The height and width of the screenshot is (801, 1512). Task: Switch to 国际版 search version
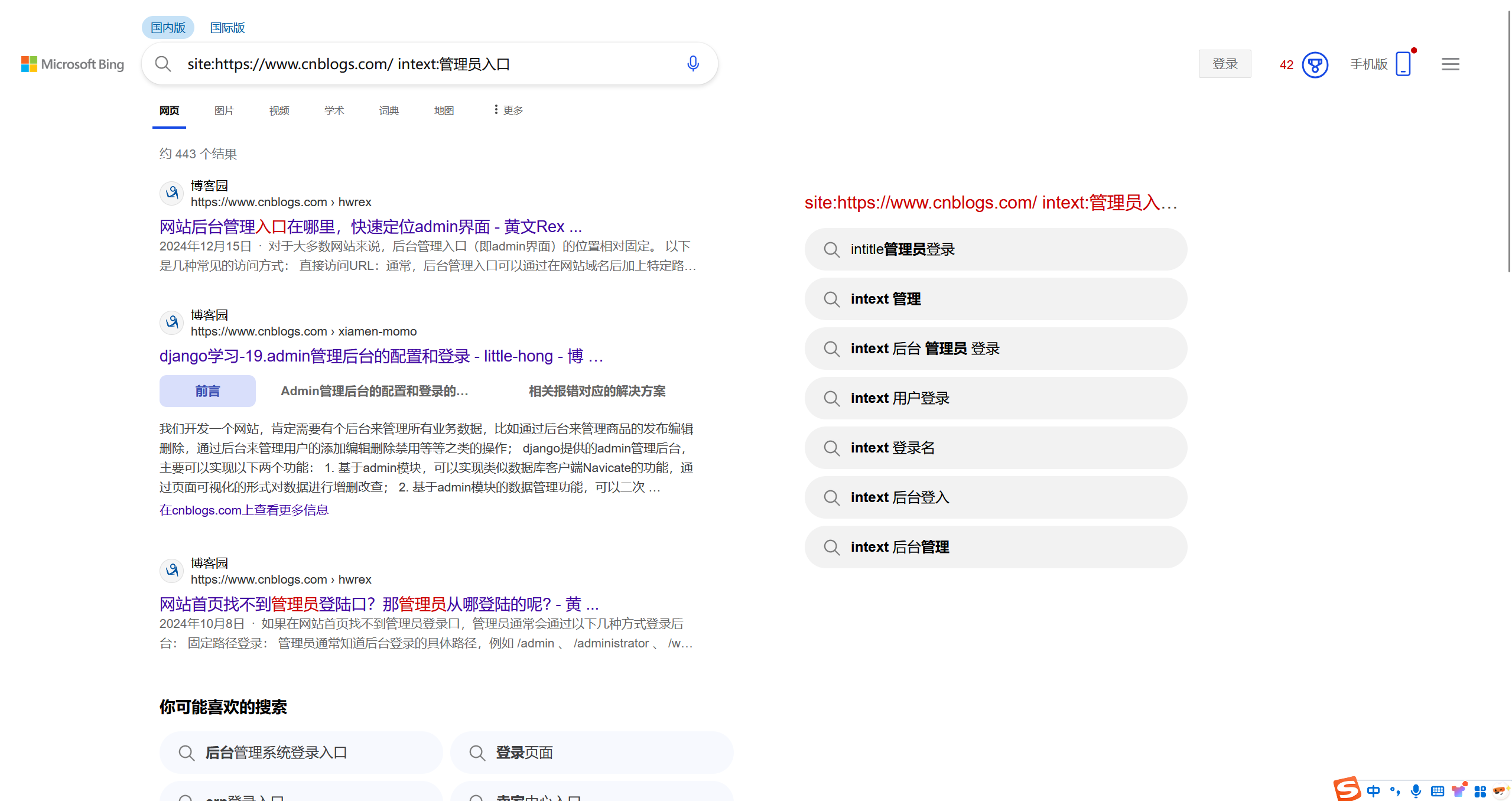coord(227,27)
